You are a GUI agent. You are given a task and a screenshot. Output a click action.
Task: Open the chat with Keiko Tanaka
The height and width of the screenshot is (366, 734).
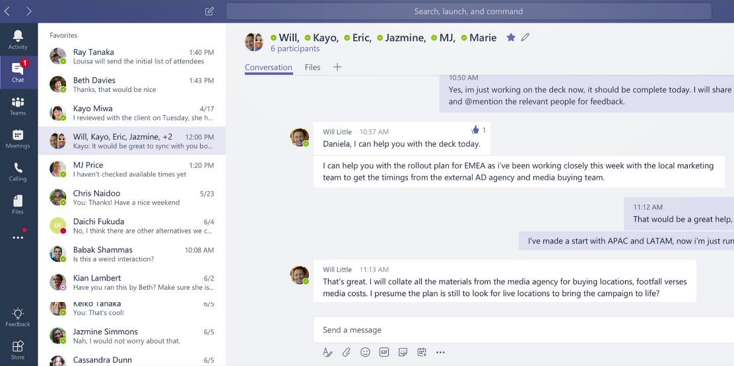[132, 308]
